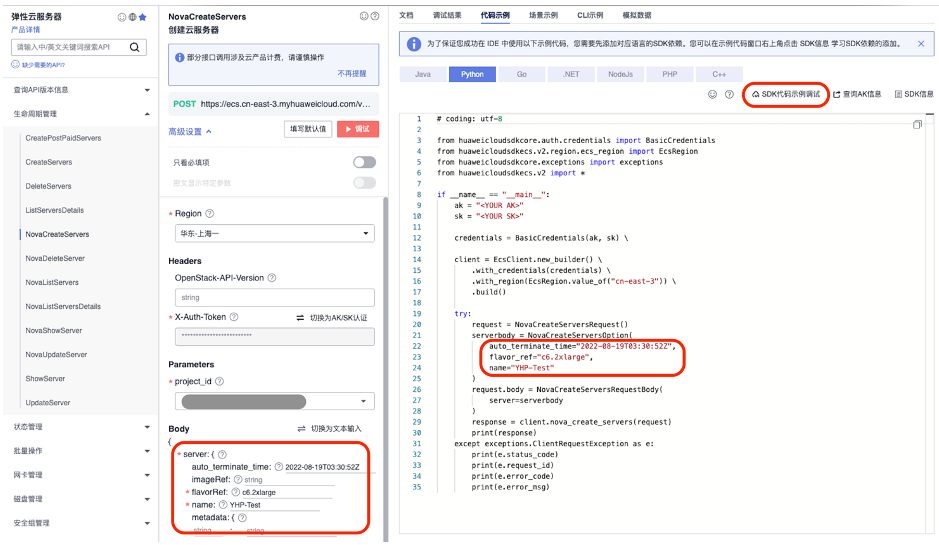Click the help icon next to project_id

[219, 381]
